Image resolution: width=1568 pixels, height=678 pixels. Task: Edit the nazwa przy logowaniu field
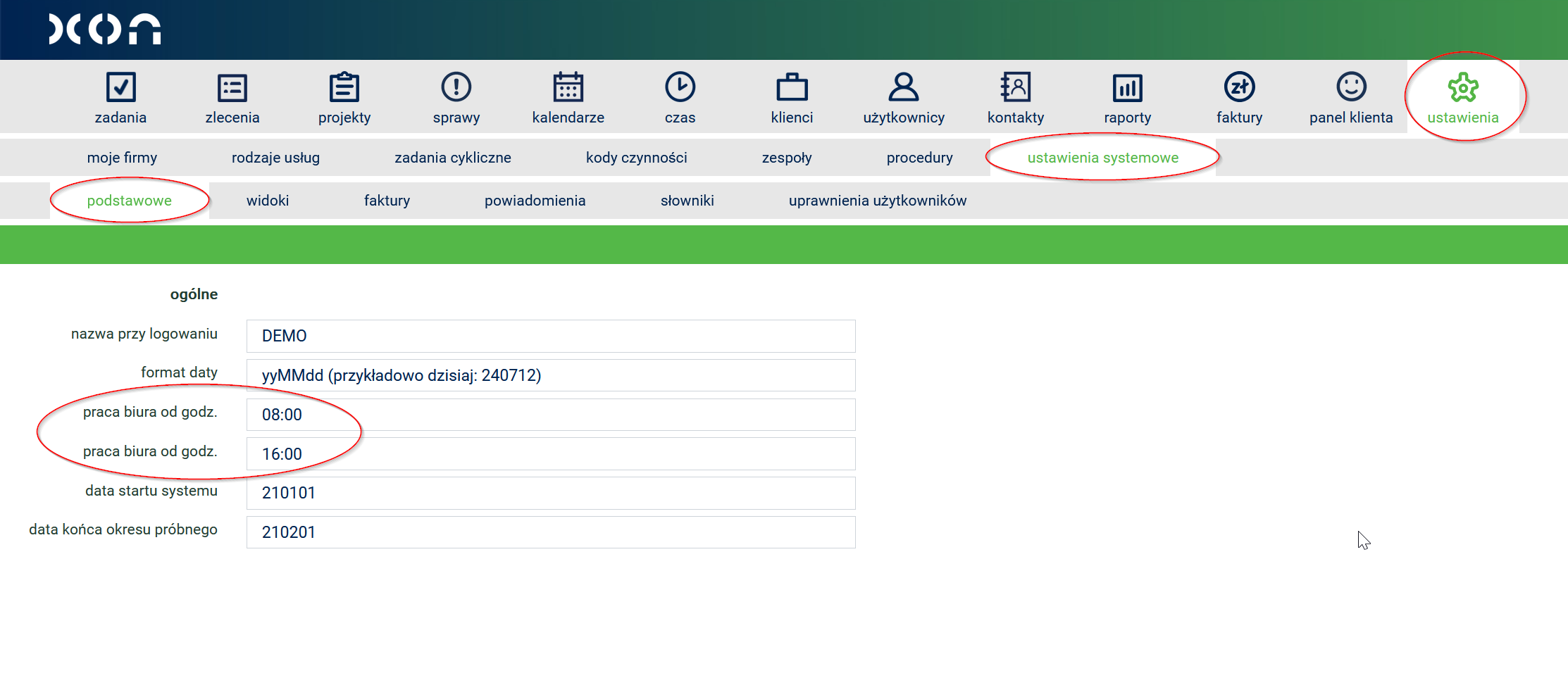[551, 336]
